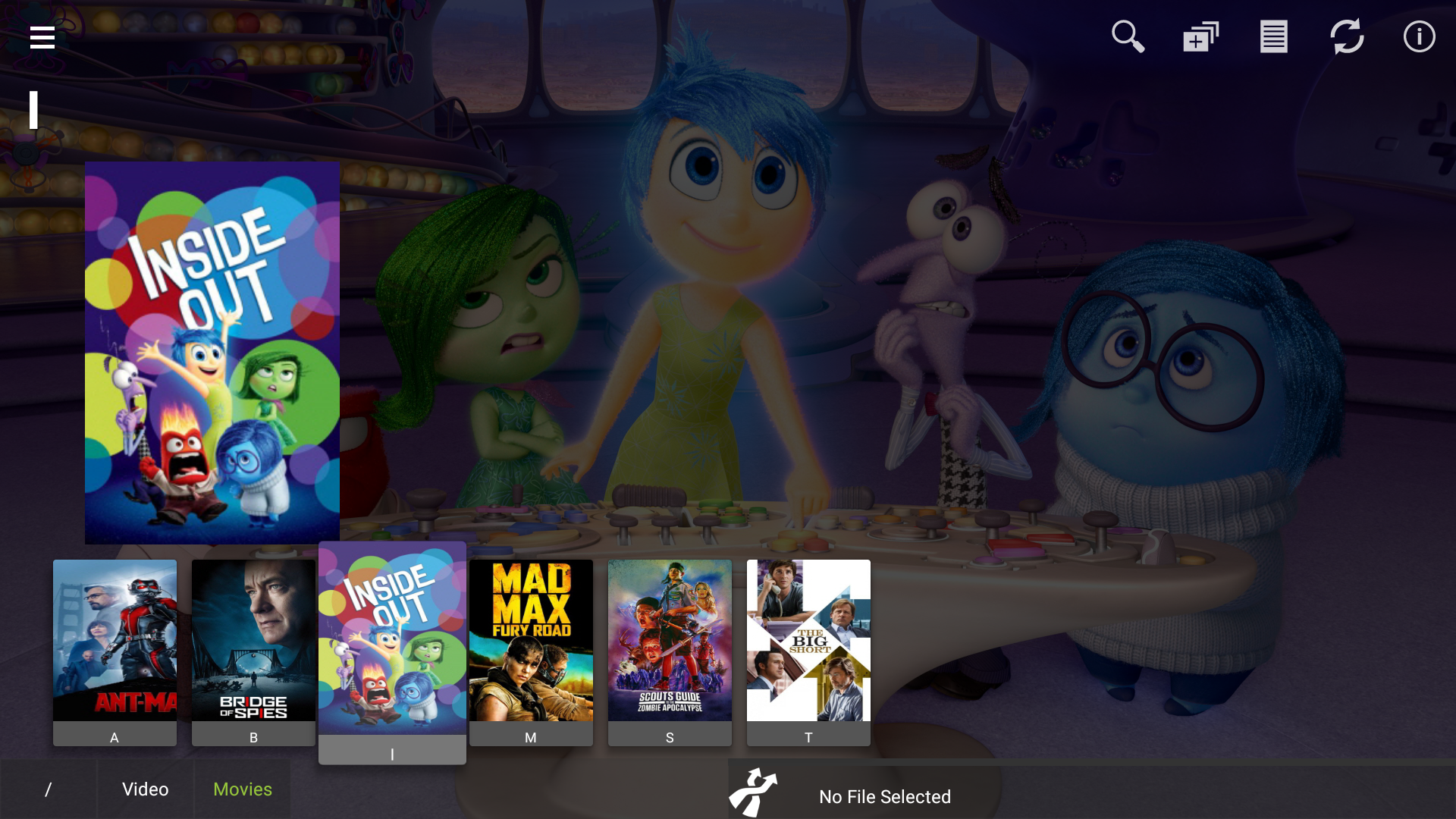Select Scouts Guide Zombie Apocalypse poster
1456x819 pixels.
[x=670, y=640]
